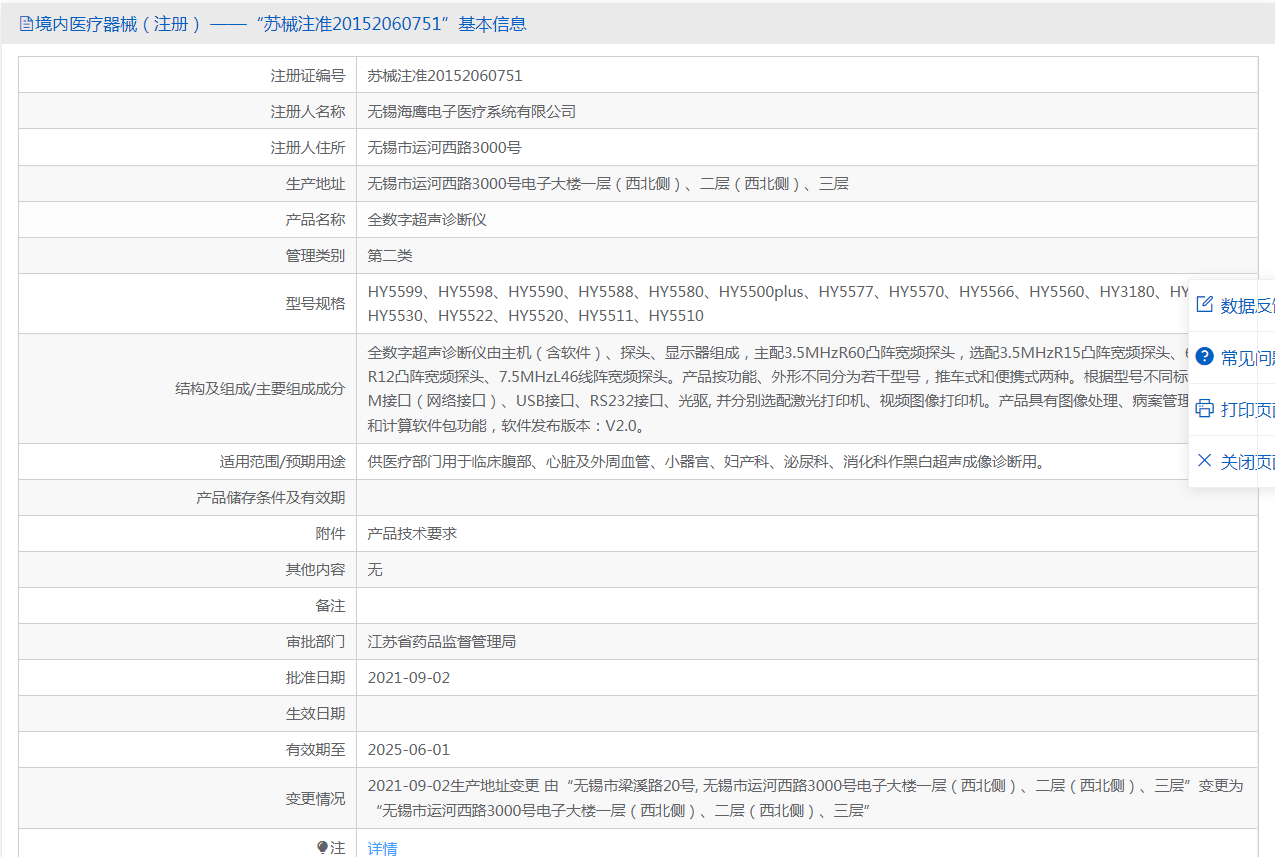Screen dimensions: 1275x857
Task: Select registration number 苏械注准20152060751 in the table
Action: [445, 75]
